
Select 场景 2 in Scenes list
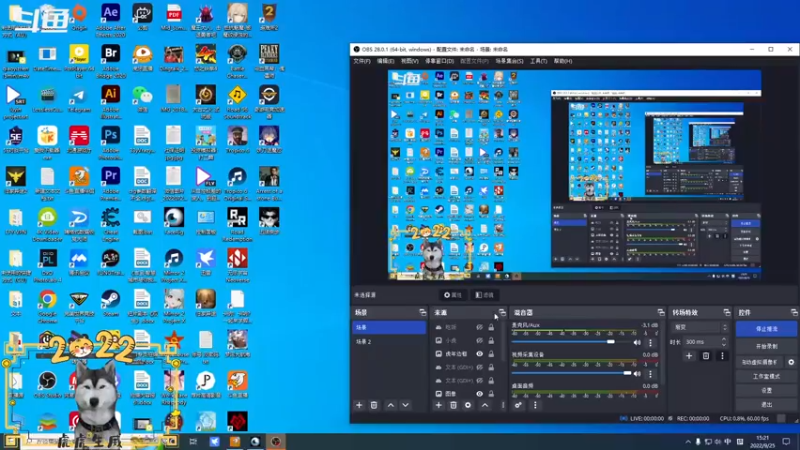[389, 341]
